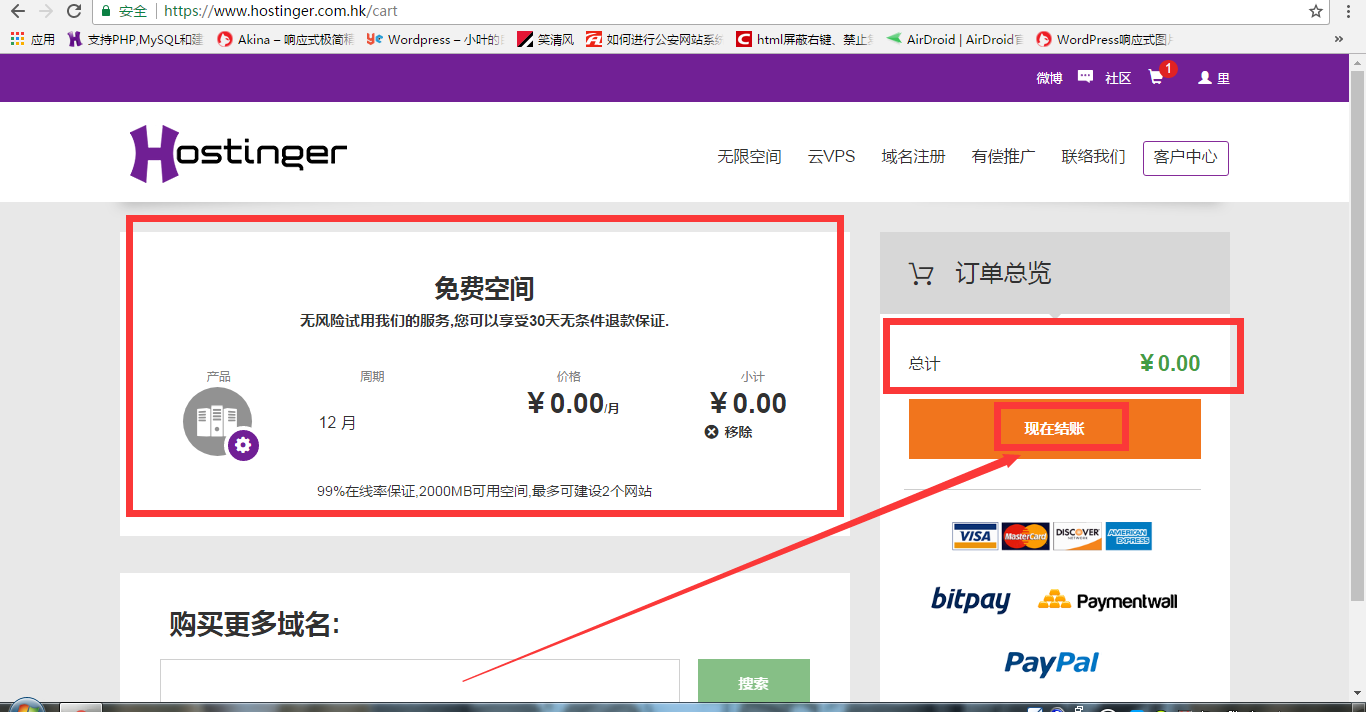Open PayPal payment option
The image size is (1366, 712).
(x=1051, y=663)
